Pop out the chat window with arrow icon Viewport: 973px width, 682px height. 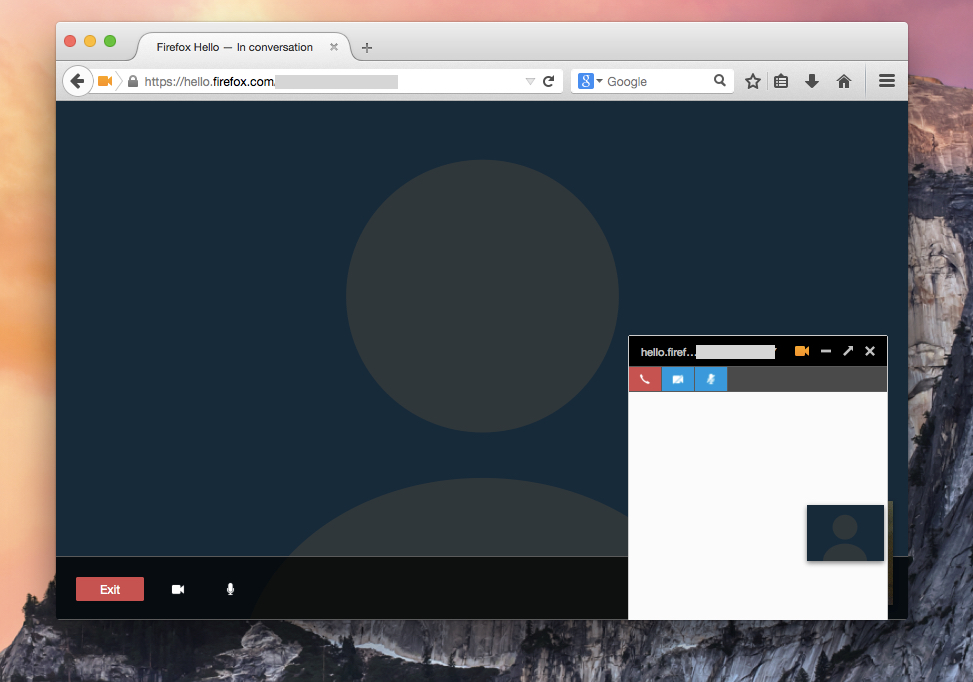[x=848, y=351]
